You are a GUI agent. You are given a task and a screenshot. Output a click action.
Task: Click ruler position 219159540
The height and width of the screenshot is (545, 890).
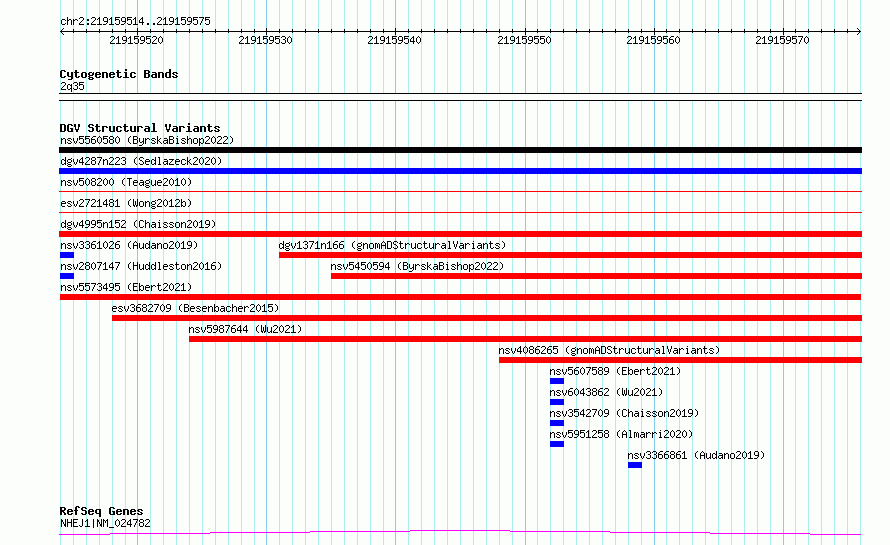[x=394, y=40]
